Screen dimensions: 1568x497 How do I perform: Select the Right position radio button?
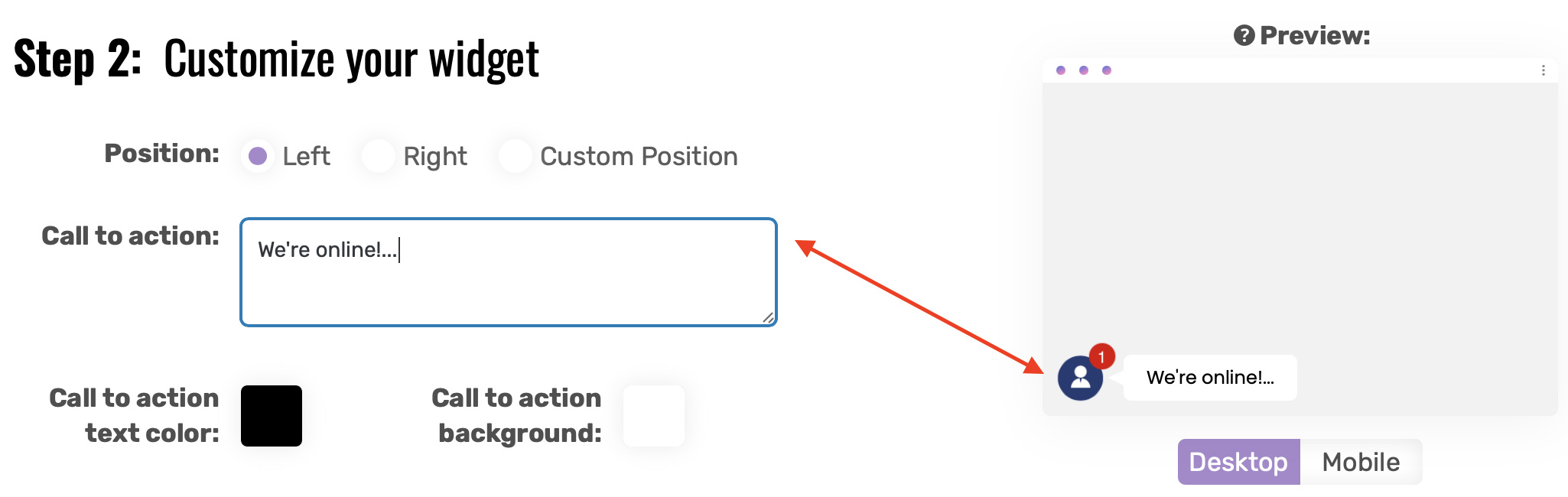coord(379,156)
